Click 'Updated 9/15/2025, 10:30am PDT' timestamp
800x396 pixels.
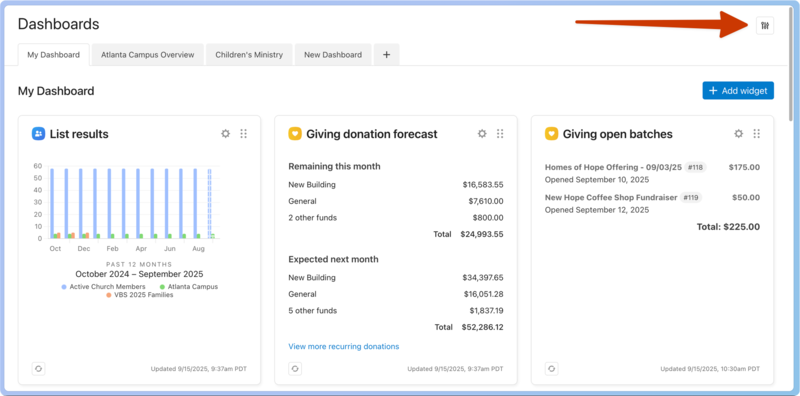(x=710, y=368)
